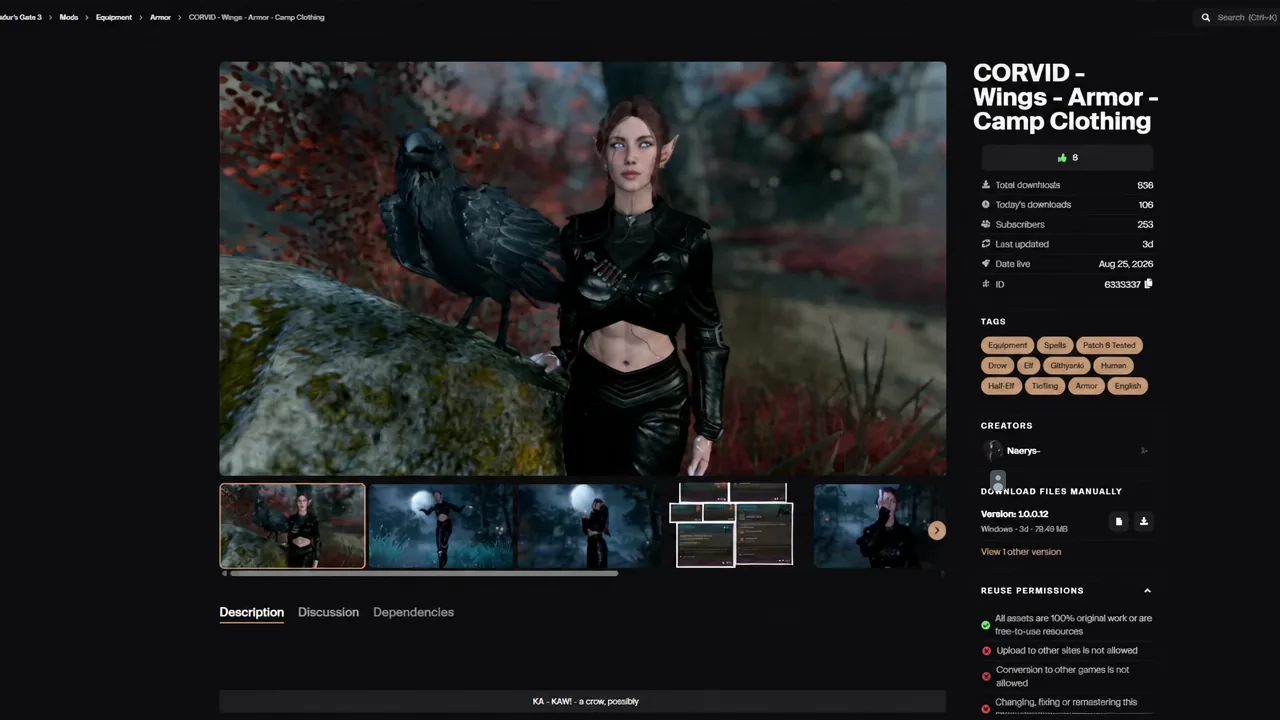Click the Subscribers count 253

click(1145, 225)
